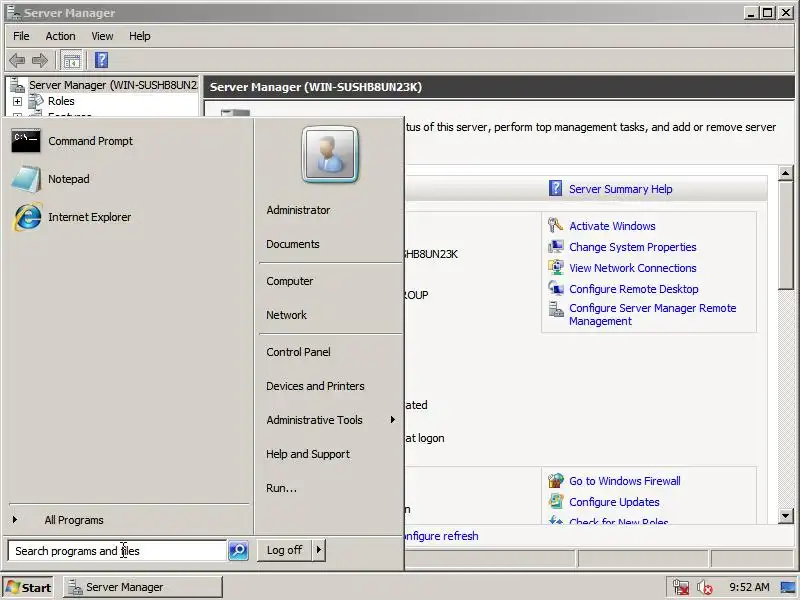Open Configure Remote Desktop link
The image size is (800, 600).
tap(634, 289)
